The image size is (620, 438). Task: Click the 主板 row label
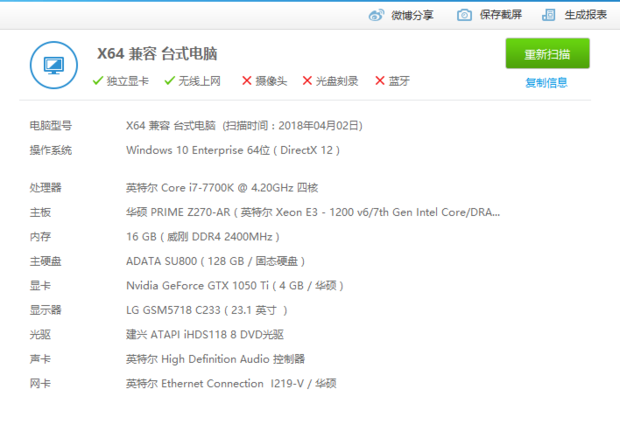click(x=40, y=212)
